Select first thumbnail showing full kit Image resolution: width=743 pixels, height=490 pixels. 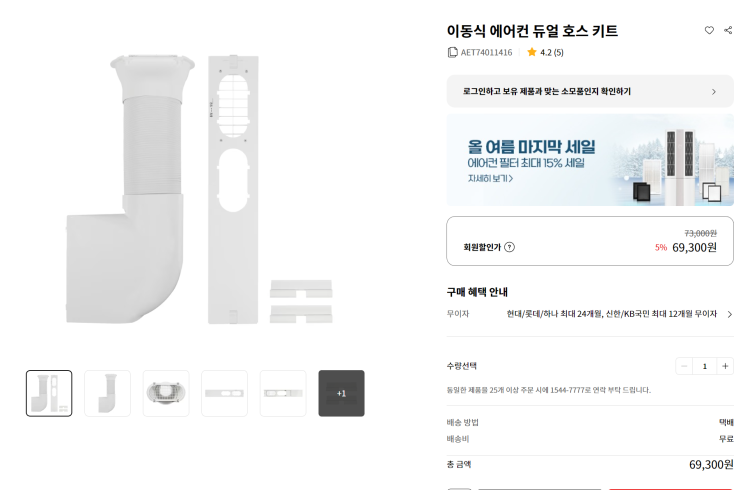[49, 393]
